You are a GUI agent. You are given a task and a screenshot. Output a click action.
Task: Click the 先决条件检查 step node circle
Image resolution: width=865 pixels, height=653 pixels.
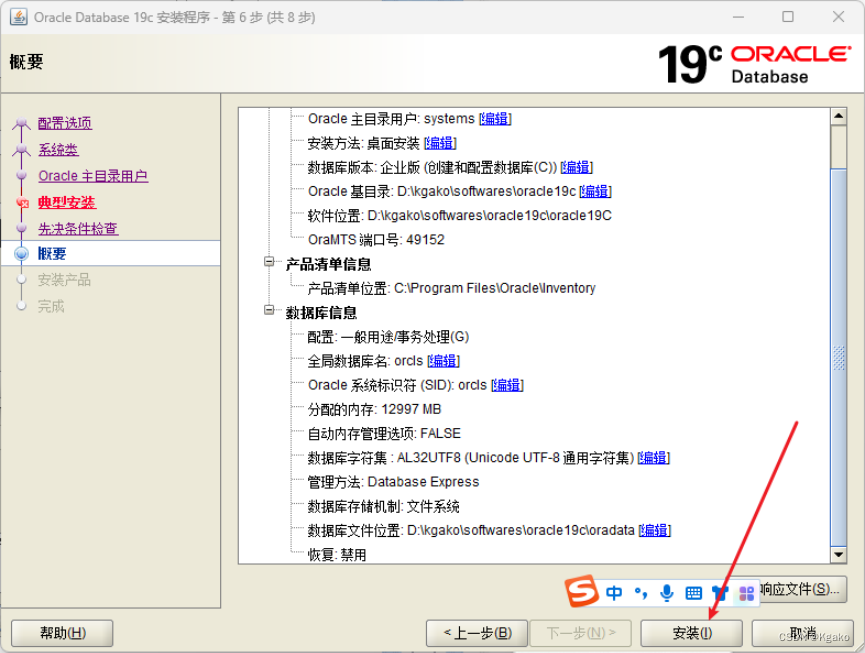pyautogui.click(x=21, y=228)
